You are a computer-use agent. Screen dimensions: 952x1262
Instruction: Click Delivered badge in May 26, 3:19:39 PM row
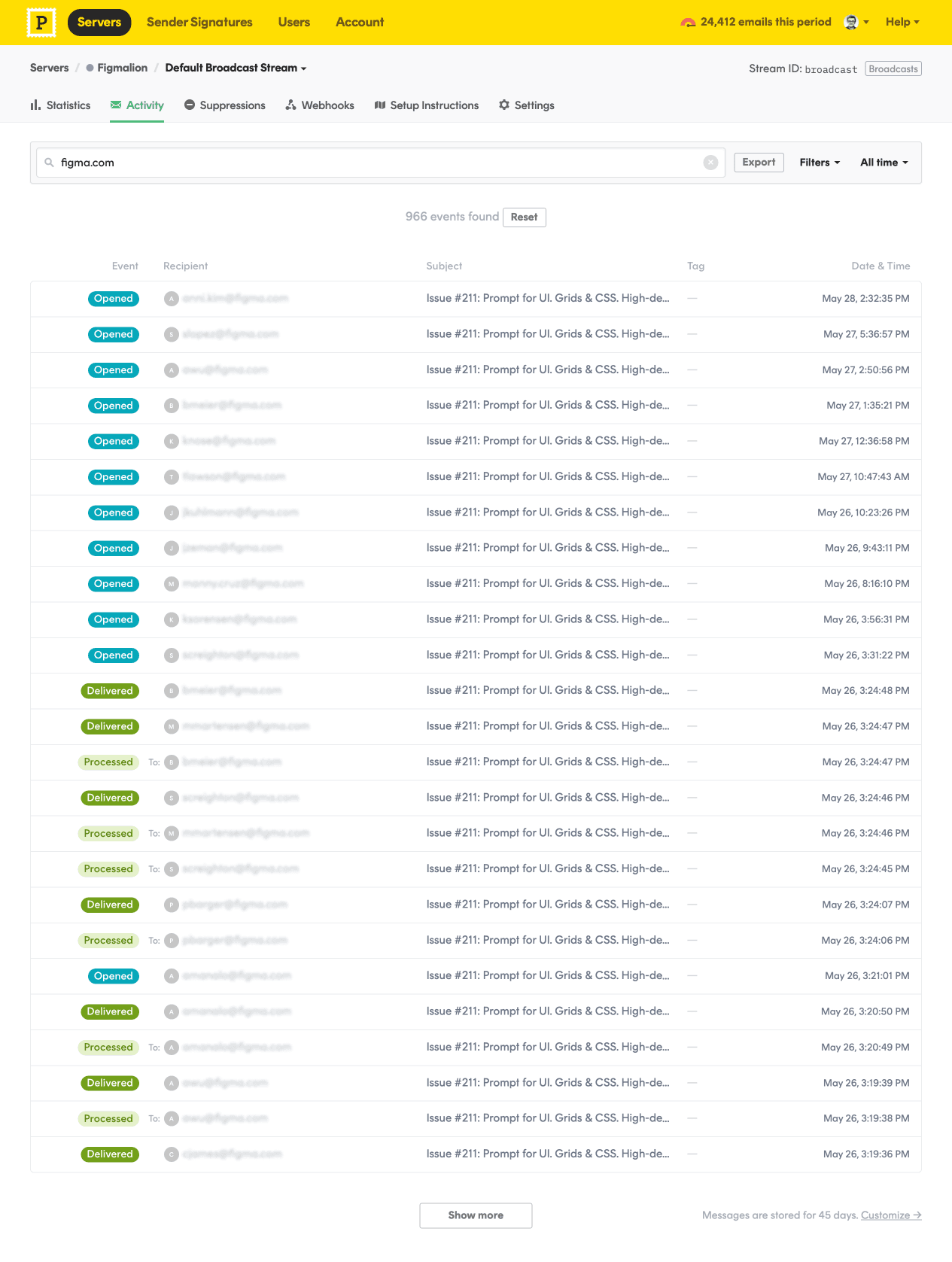[110, 1083]
